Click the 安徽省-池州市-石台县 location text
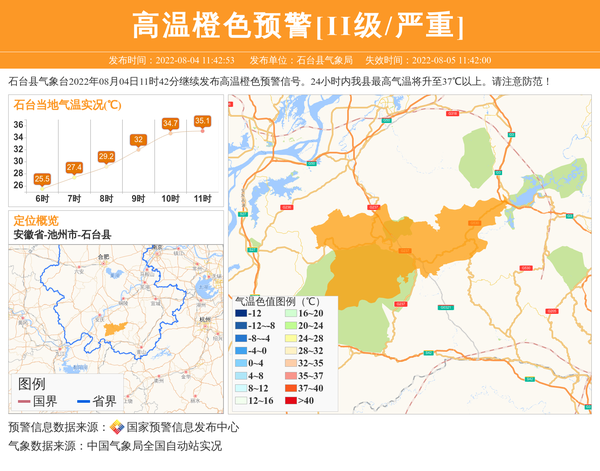 62,234
